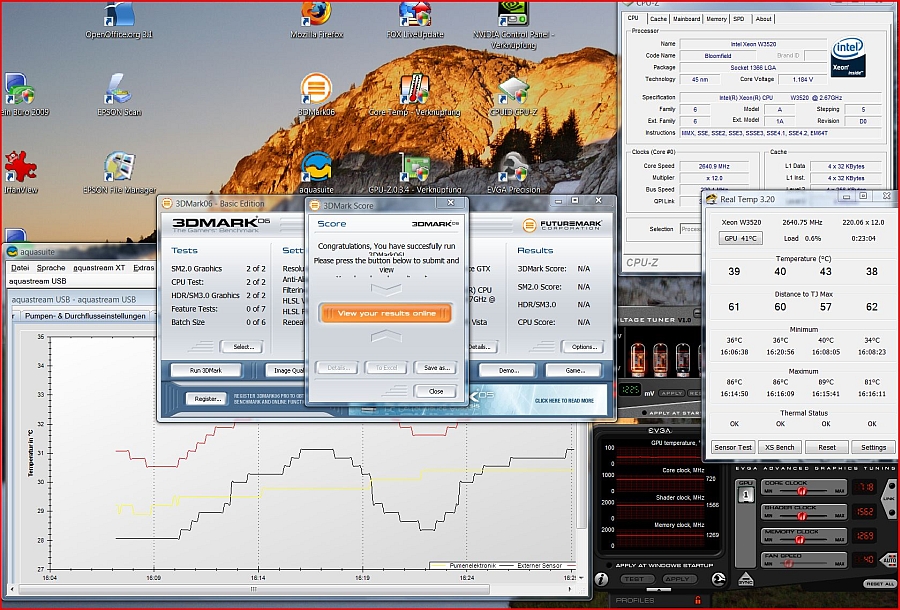Click the 3DMark06 window title icon
This screenshot has width=900, height=610.
(167, 203)
